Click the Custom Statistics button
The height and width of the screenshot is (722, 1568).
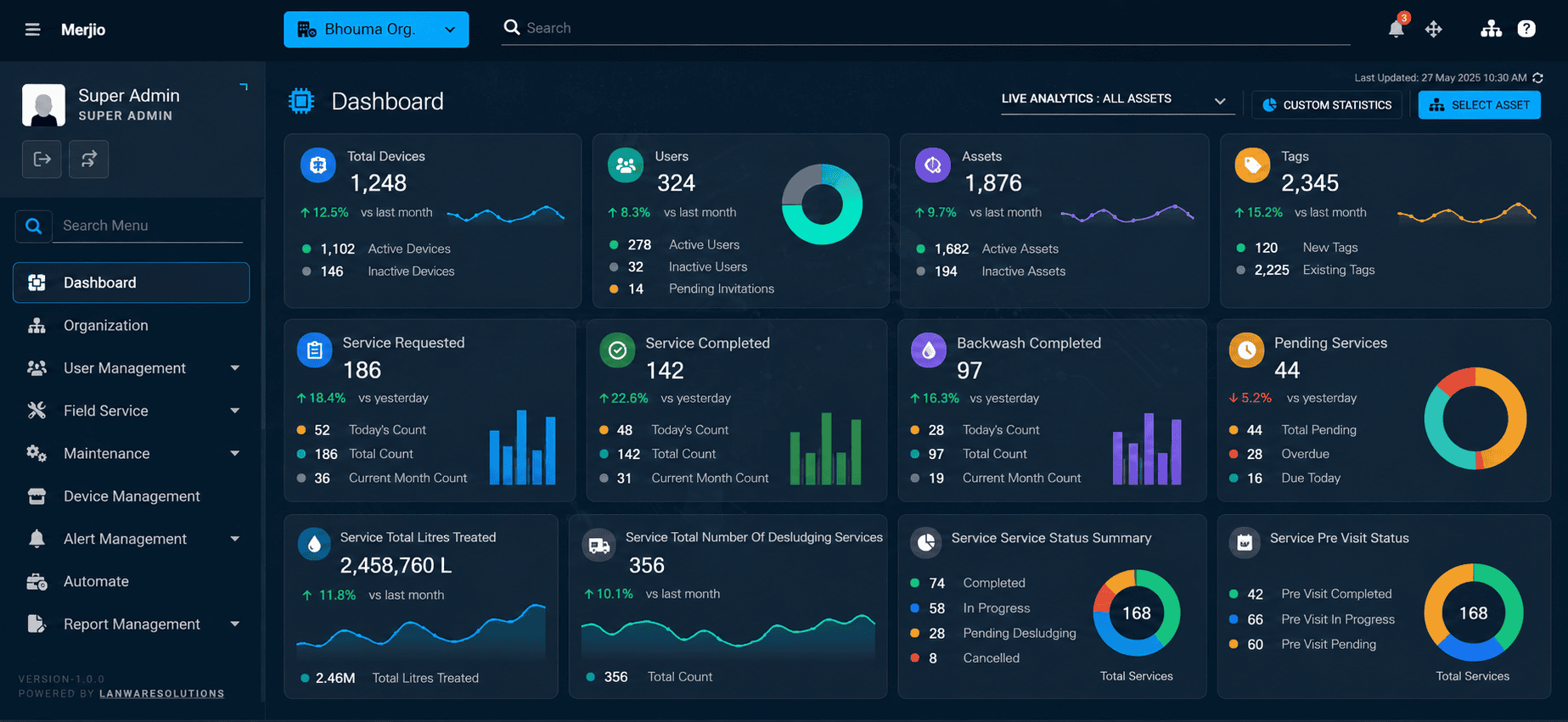1327,105
